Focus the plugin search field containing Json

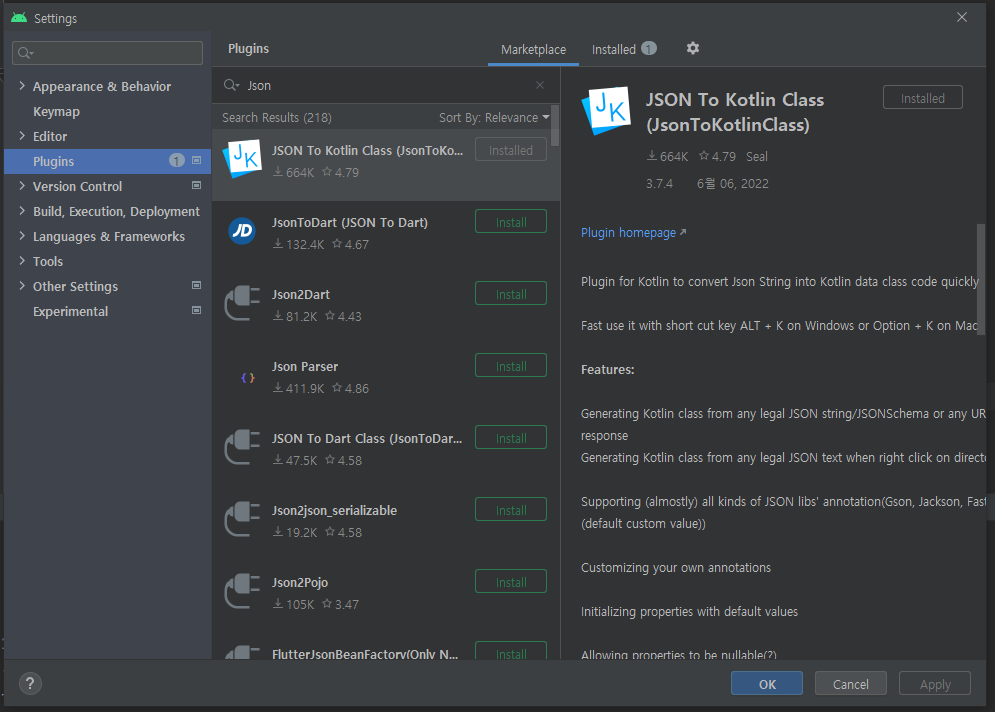click(386, 85)
